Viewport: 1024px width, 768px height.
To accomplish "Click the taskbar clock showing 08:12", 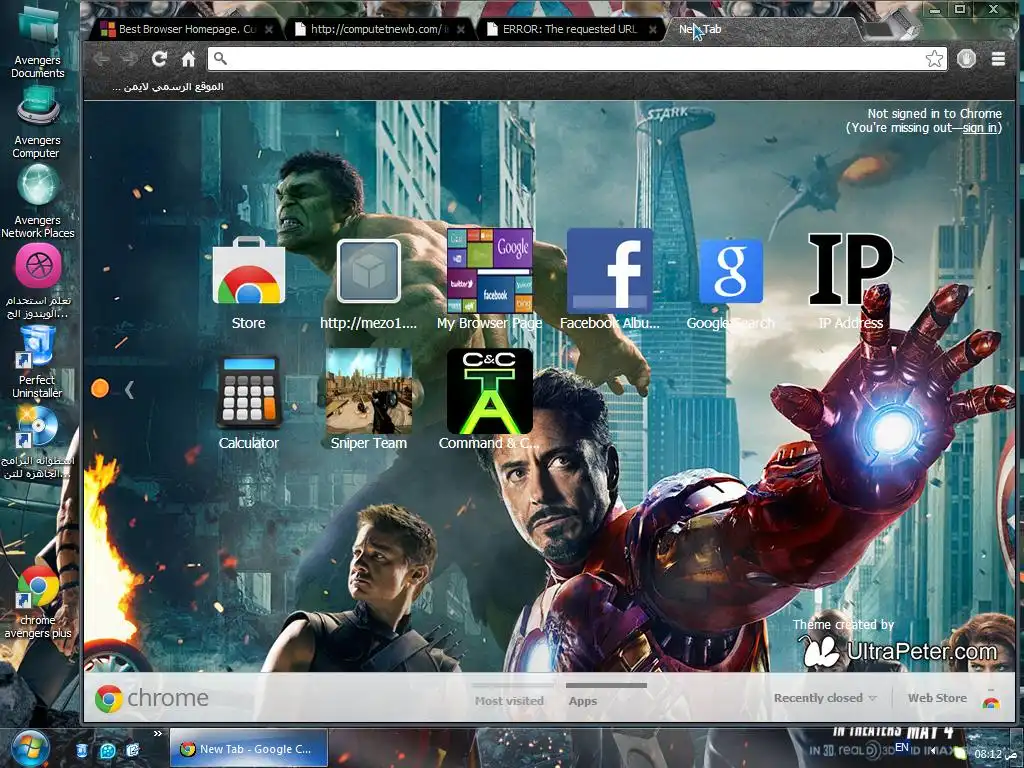I will point(994,754).
